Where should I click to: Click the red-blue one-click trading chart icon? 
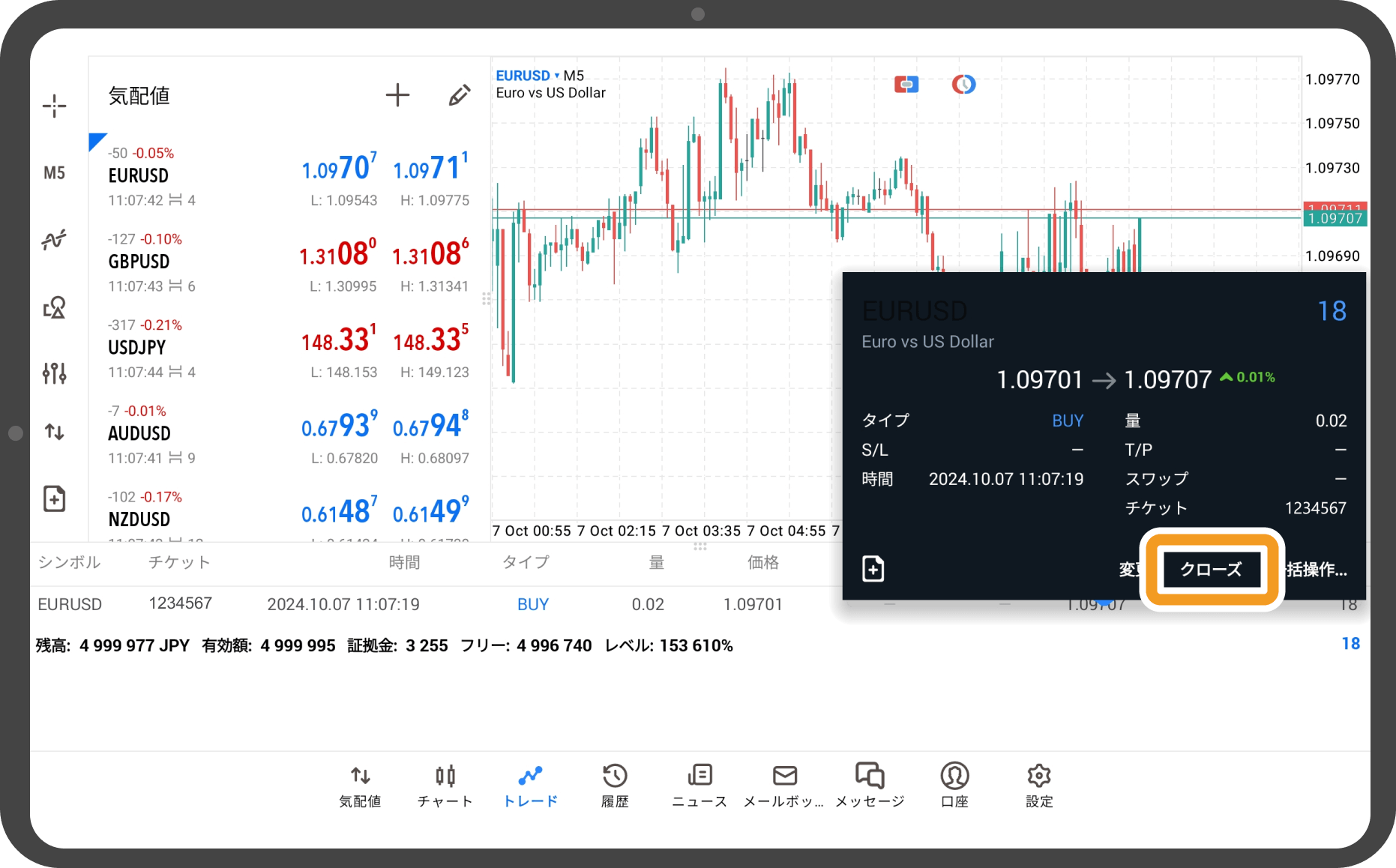906,85
